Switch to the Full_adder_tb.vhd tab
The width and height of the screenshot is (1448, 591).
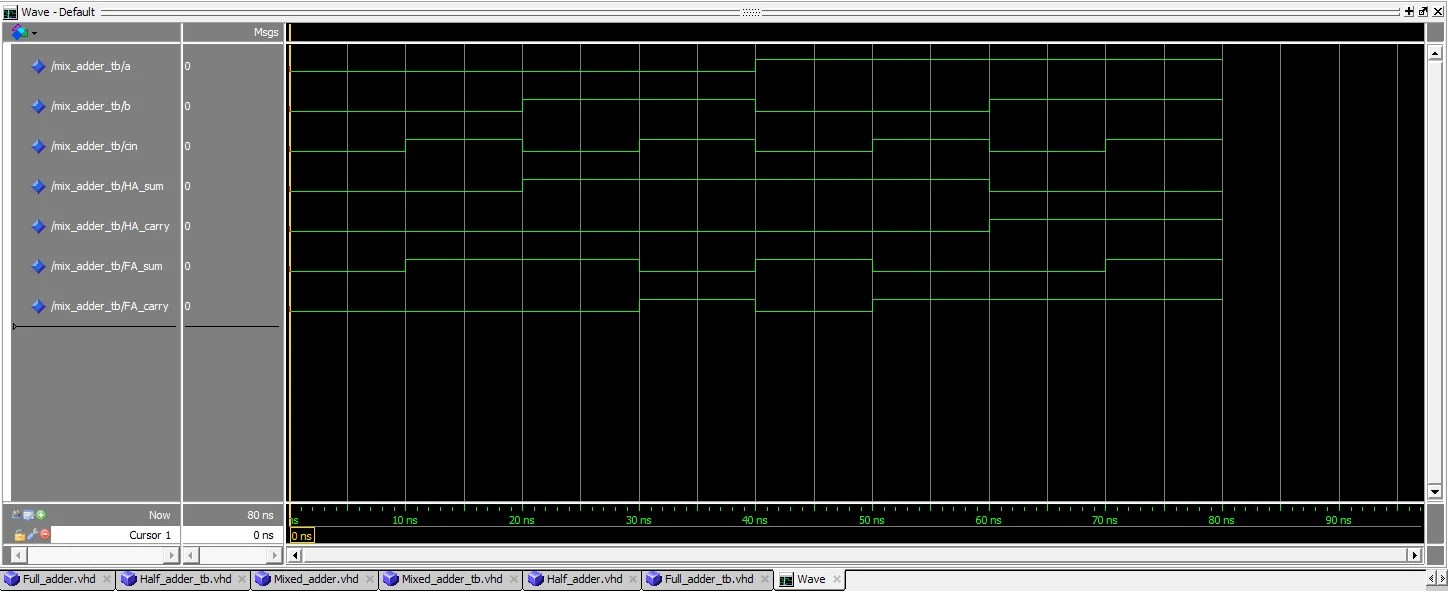coord(708,579)
